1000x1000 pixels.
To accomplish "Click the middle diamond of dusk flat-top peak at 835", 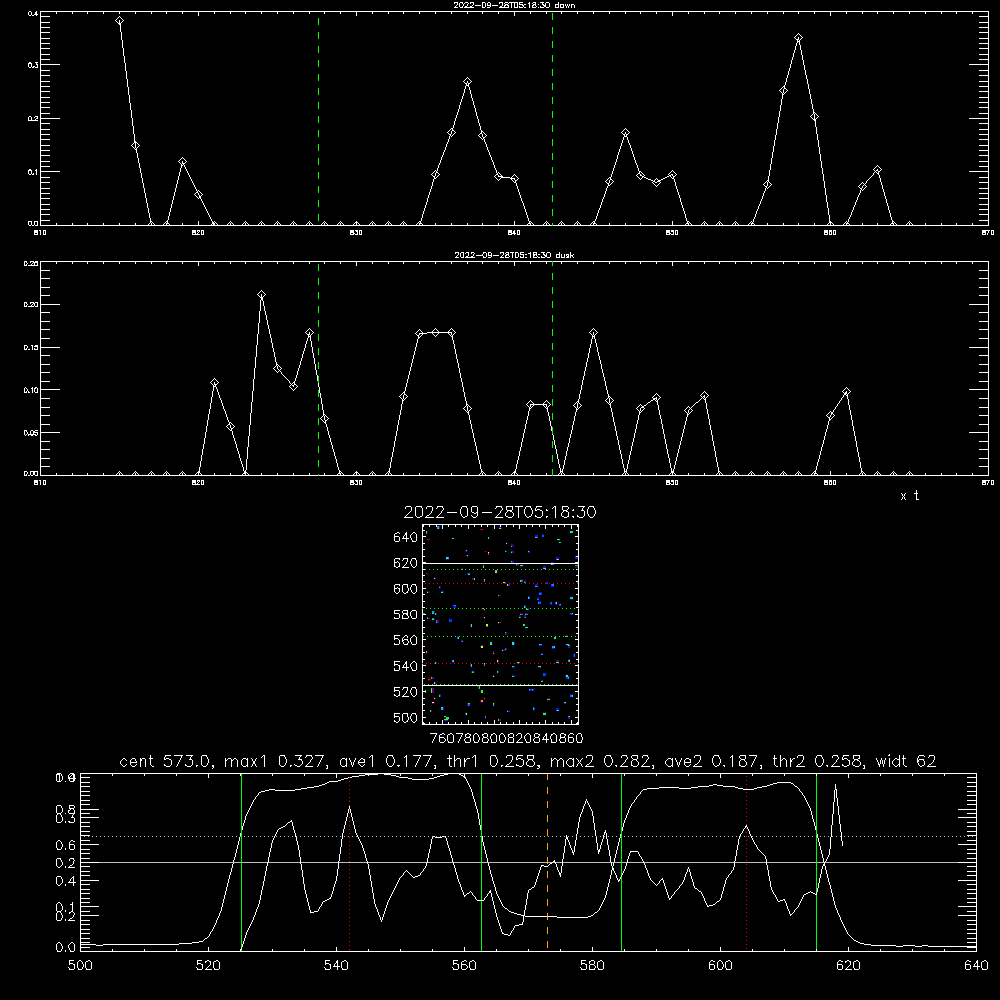I will click(x=436, y=333).
